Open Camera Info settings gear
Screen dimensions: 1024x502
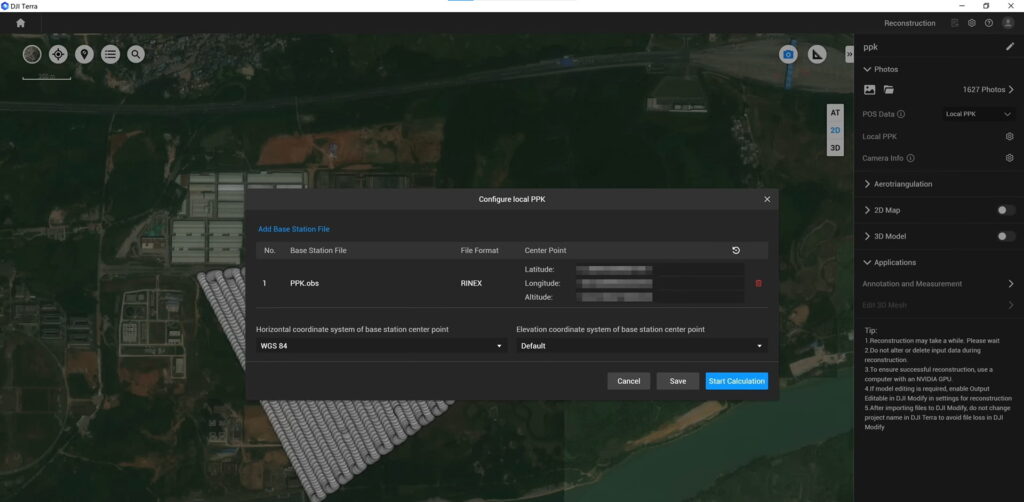click(x=1010, y=158)
